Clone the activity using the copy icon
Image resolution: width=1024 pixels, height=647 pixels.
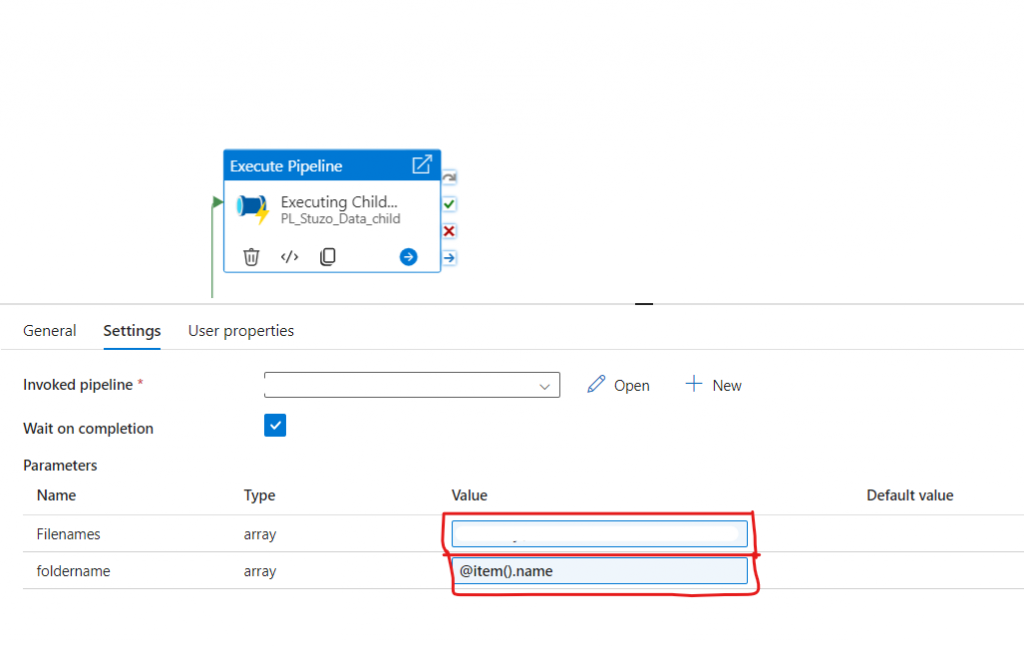tap(327, 257)
